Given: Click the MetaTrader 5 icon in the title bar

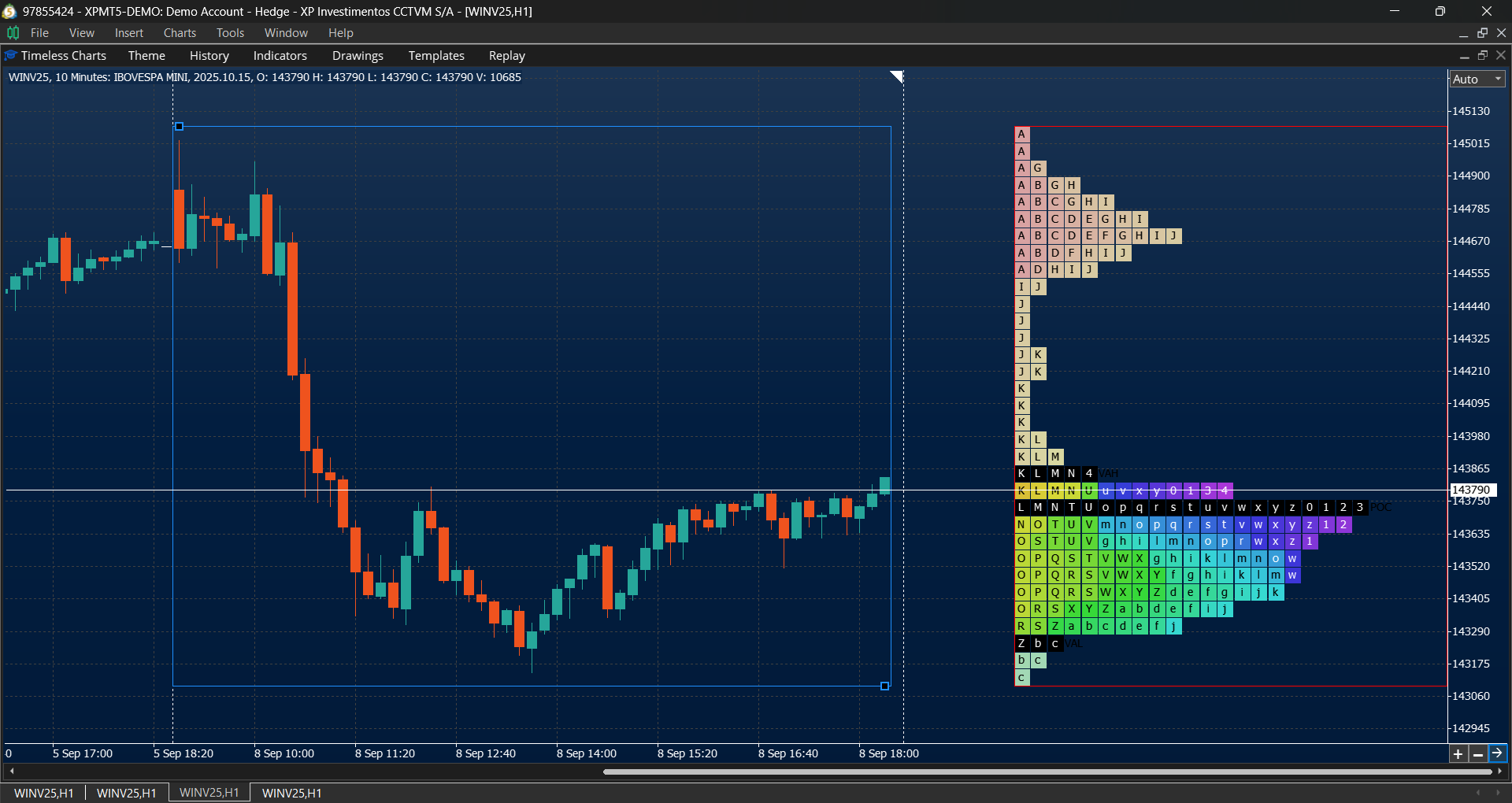Looking at the screenshot, I should [x=9, y=11].
